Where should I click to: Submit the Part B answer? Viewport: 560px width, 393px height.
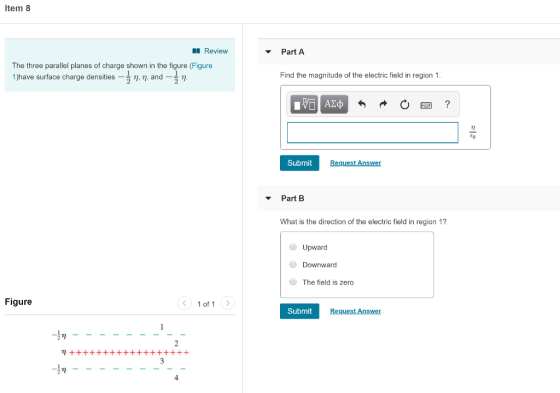coord(299,311)
